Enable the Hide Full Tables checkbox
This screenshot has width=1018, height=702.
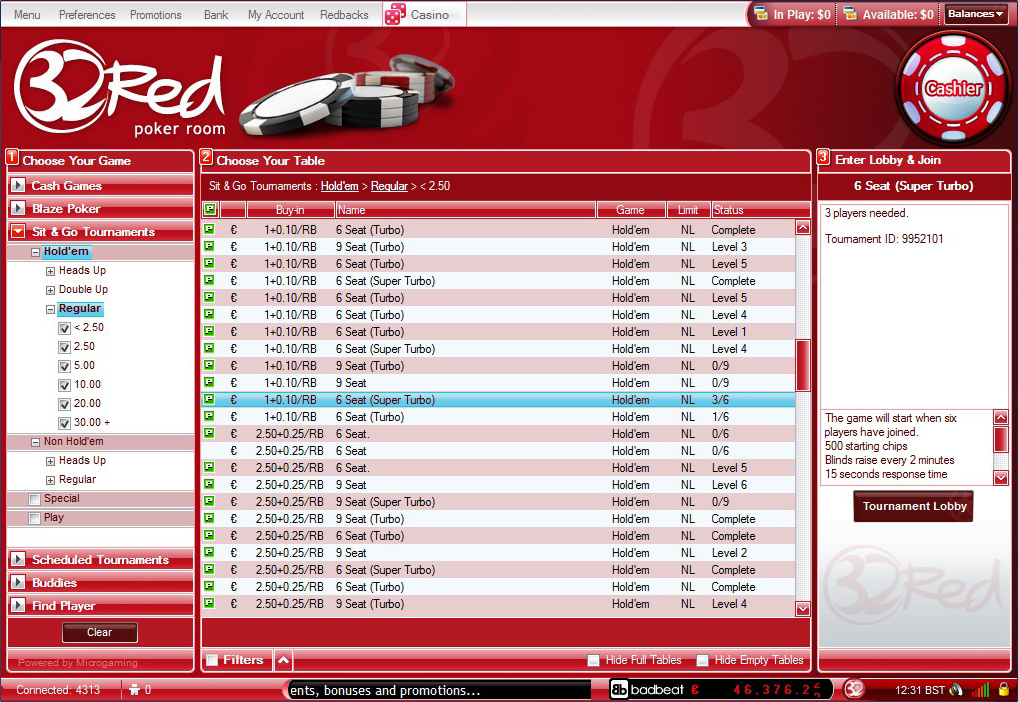click(593, 660)
